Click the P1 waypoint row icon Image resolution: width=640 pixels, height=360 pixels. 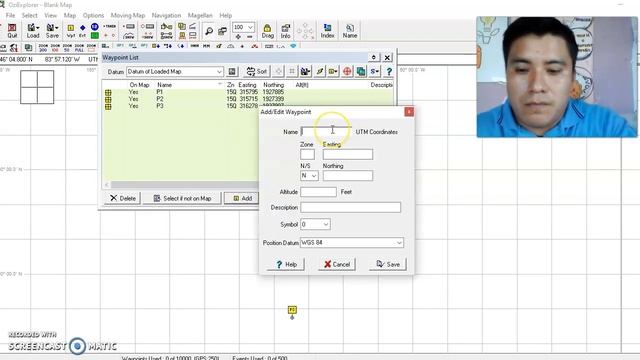[x=108, y=93]
